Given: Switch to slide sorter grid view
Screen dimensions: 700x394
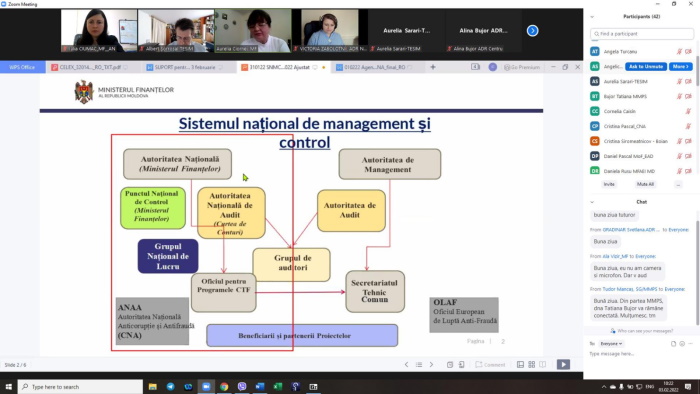Looking at the screenshot, I should (531, 365).
